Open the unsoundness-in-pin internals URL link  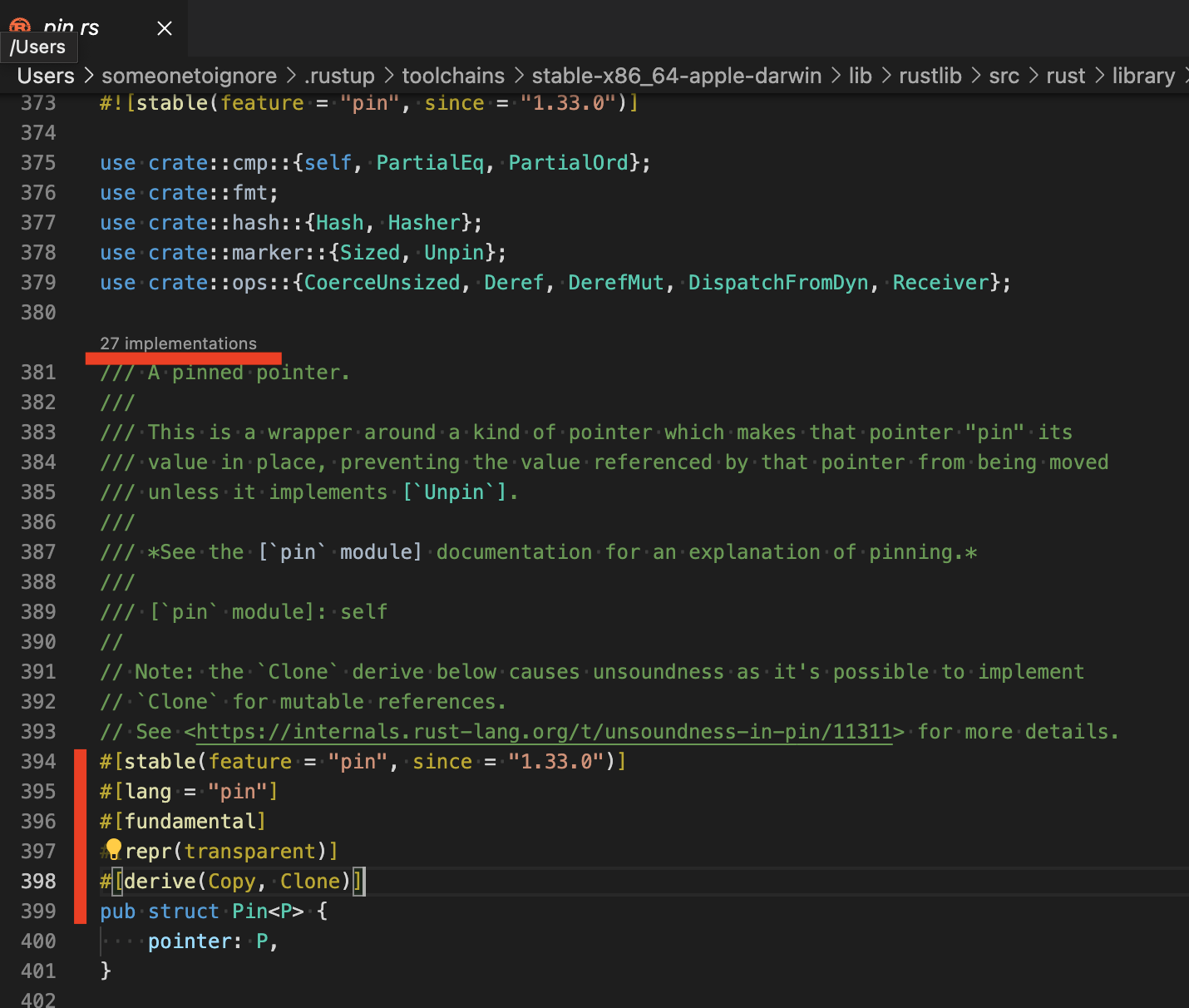click(544, 732)
